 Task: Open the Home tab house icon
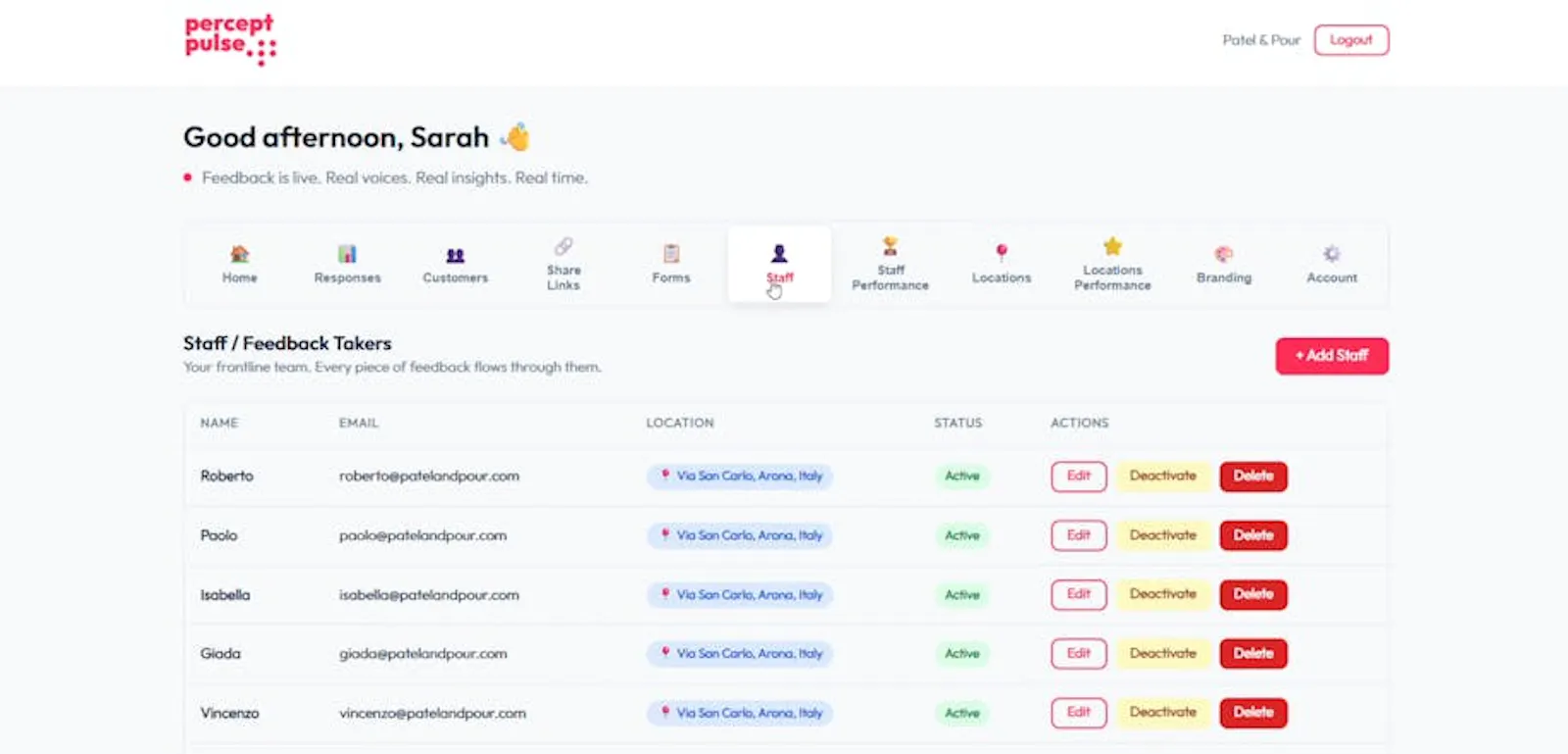point(239,254)
